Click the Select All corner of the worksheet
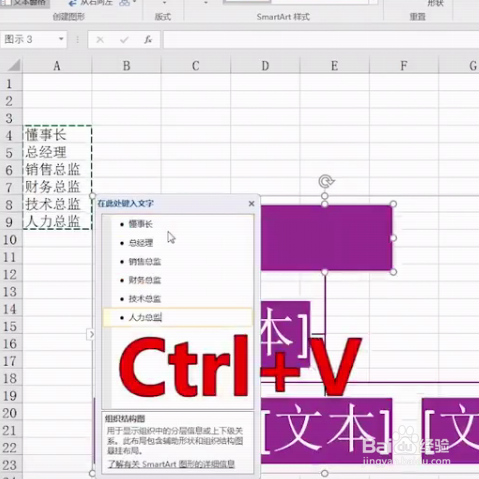This screenshot has height=479, width=479. point(14,65)
